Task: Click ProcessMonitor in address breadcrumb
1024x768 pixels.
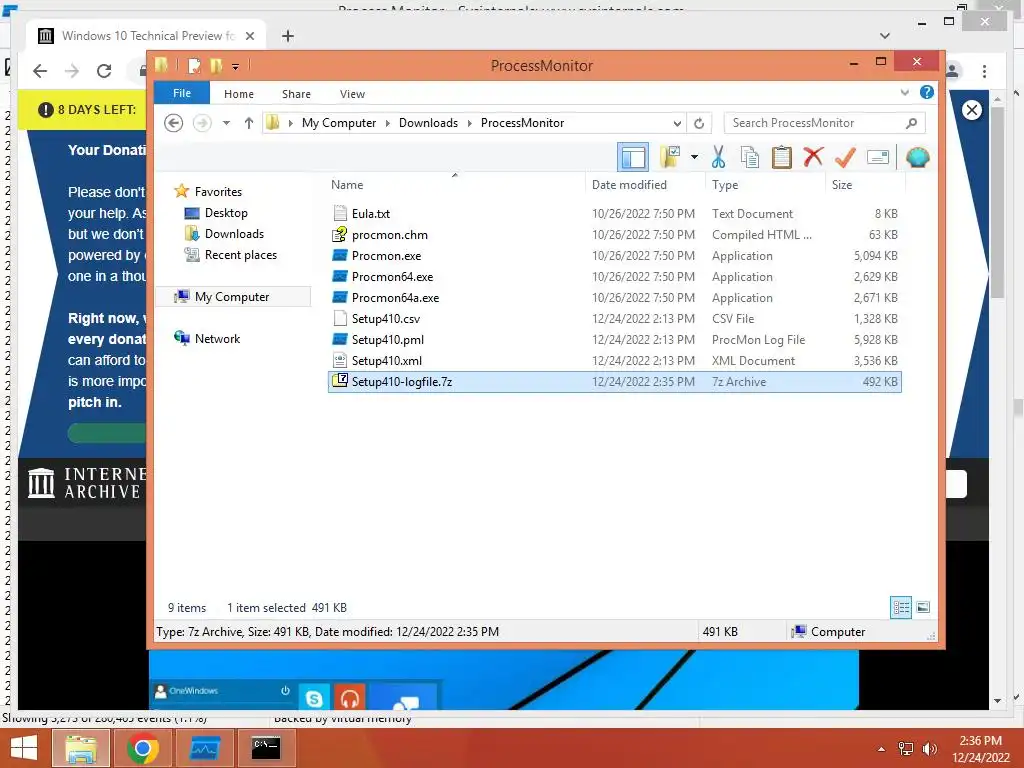Action: [x=522, y=123]
